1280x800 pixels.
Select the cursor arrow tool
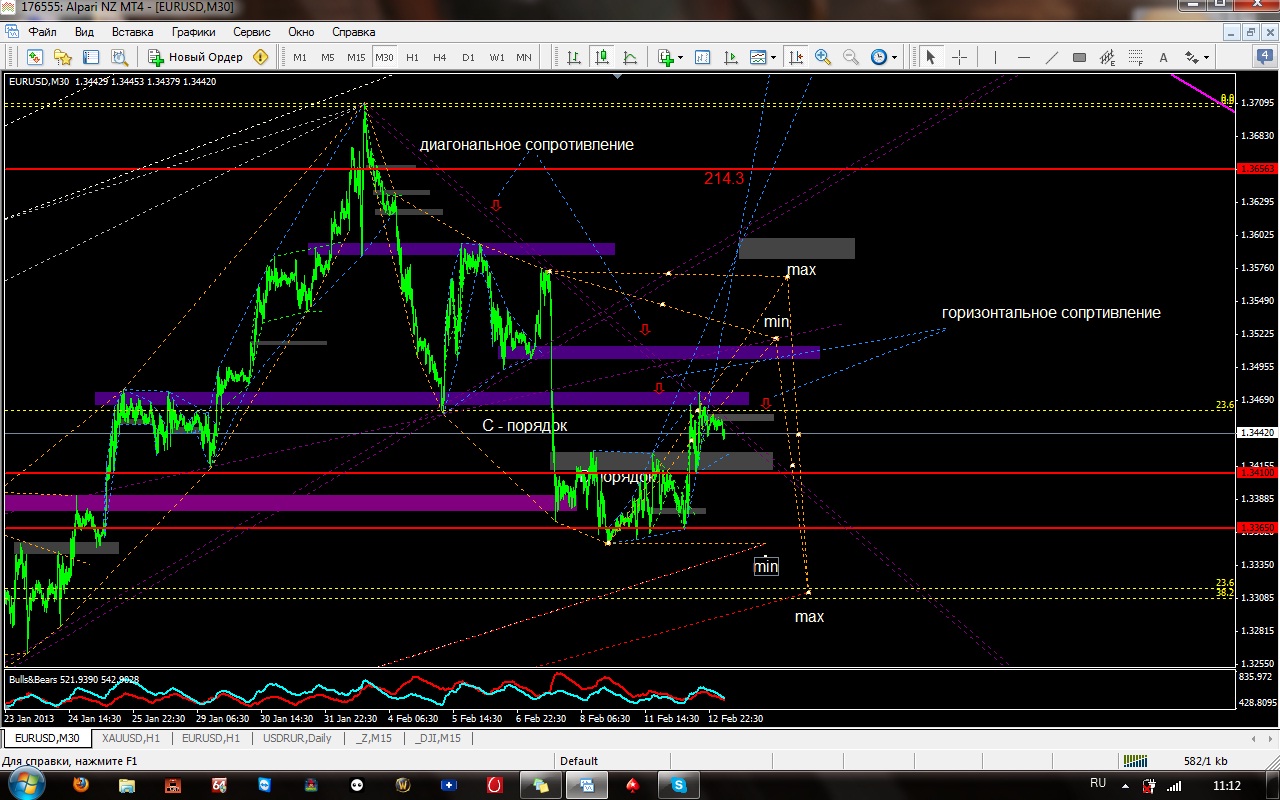coord(931,57)
